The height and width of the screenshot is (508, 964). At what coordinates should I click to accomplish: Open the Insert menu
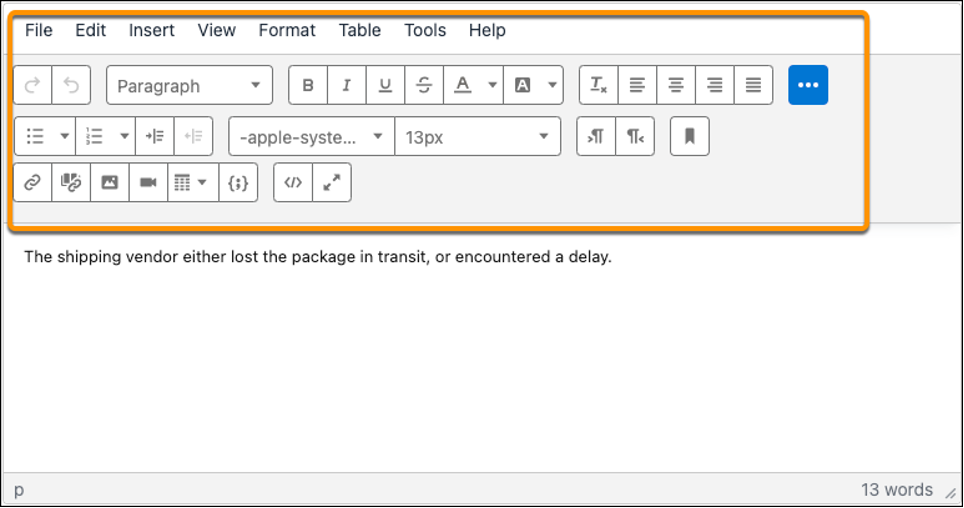151,30
